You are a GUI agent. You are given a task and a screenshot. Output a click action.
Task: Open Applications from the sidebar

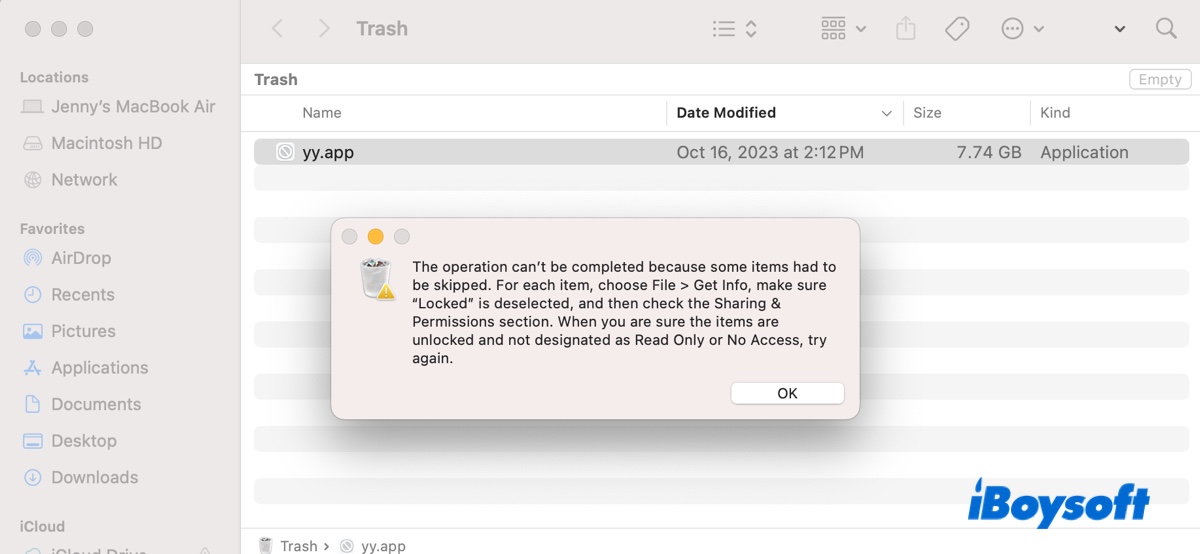[99, 368]
